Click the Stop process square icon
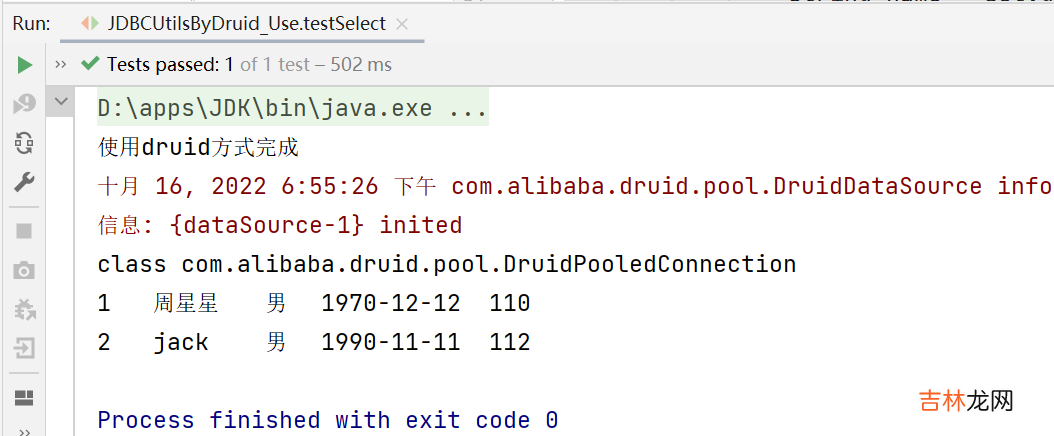This screenshot has width=1054, height=436. pos(24,231)
